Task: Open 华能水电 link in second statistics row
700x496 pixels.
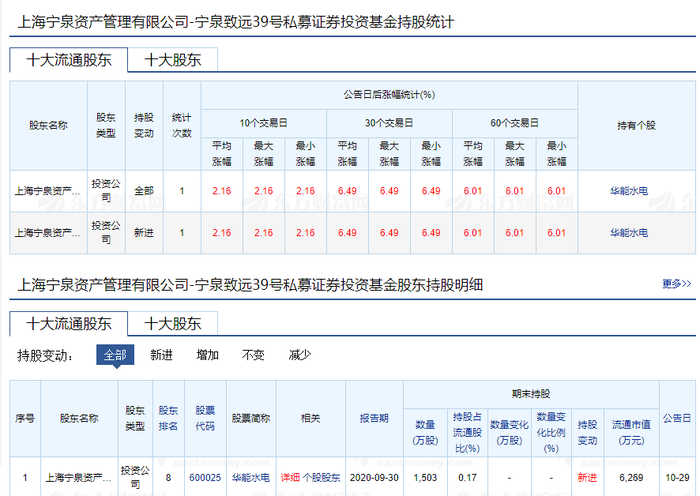Action: 629,233
